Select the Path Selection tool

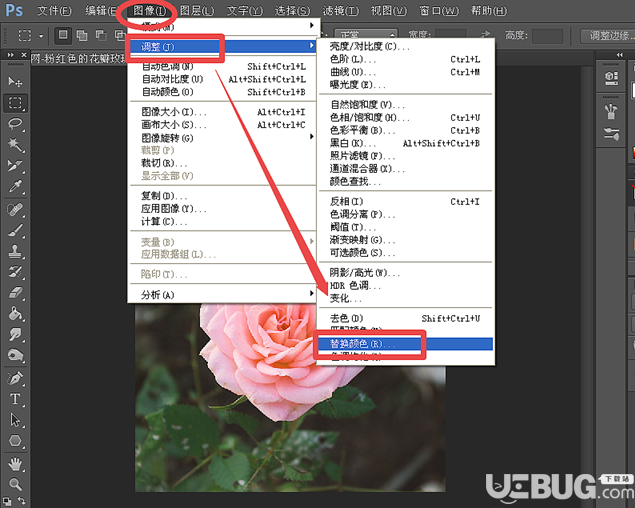15,420
